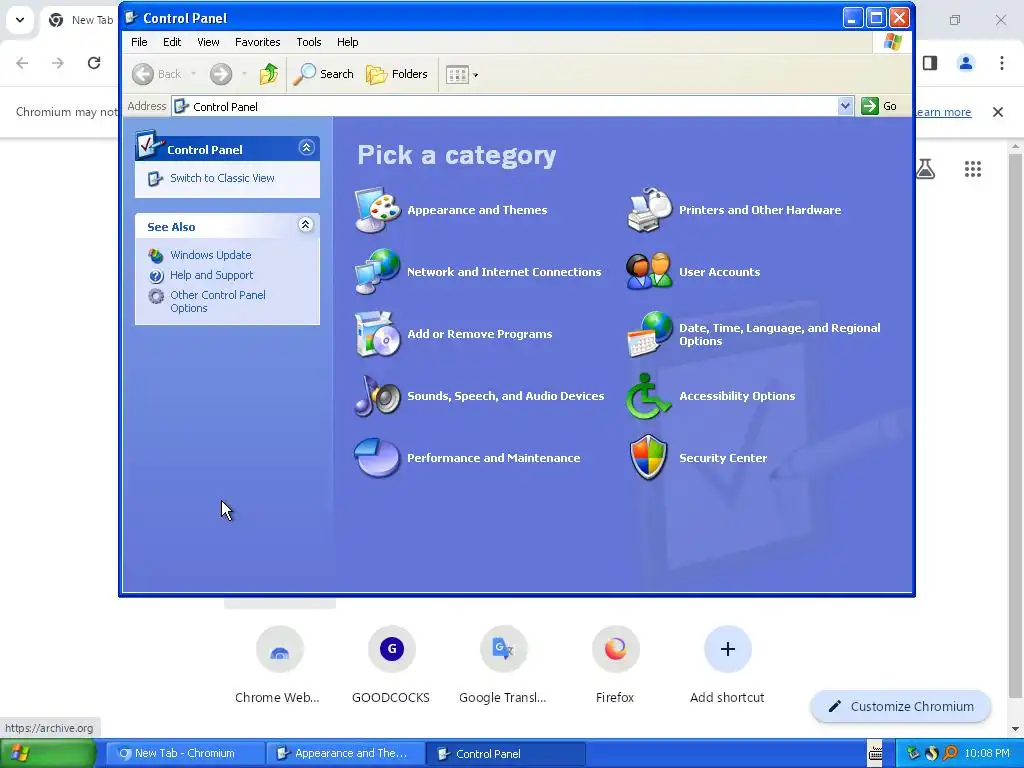Open the Security Center shield icon
The height and width of the screenshot is (768, 1024).
coord(648,458)
